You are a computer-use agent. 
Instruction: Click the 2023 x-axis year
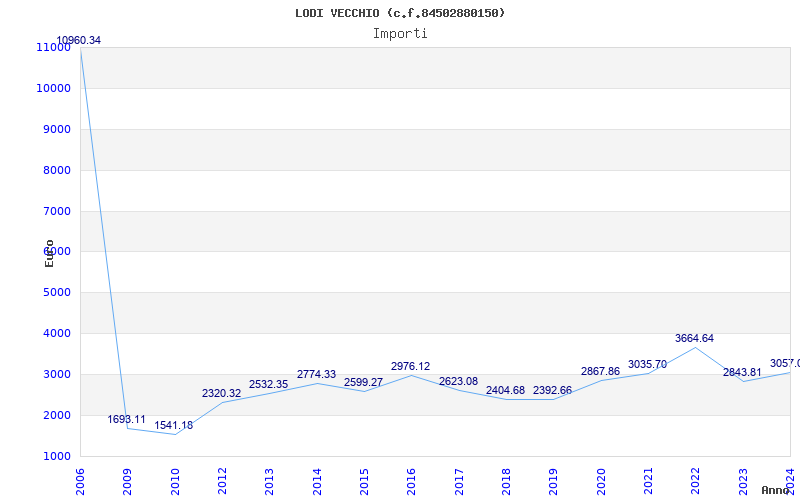click(743, 482)
